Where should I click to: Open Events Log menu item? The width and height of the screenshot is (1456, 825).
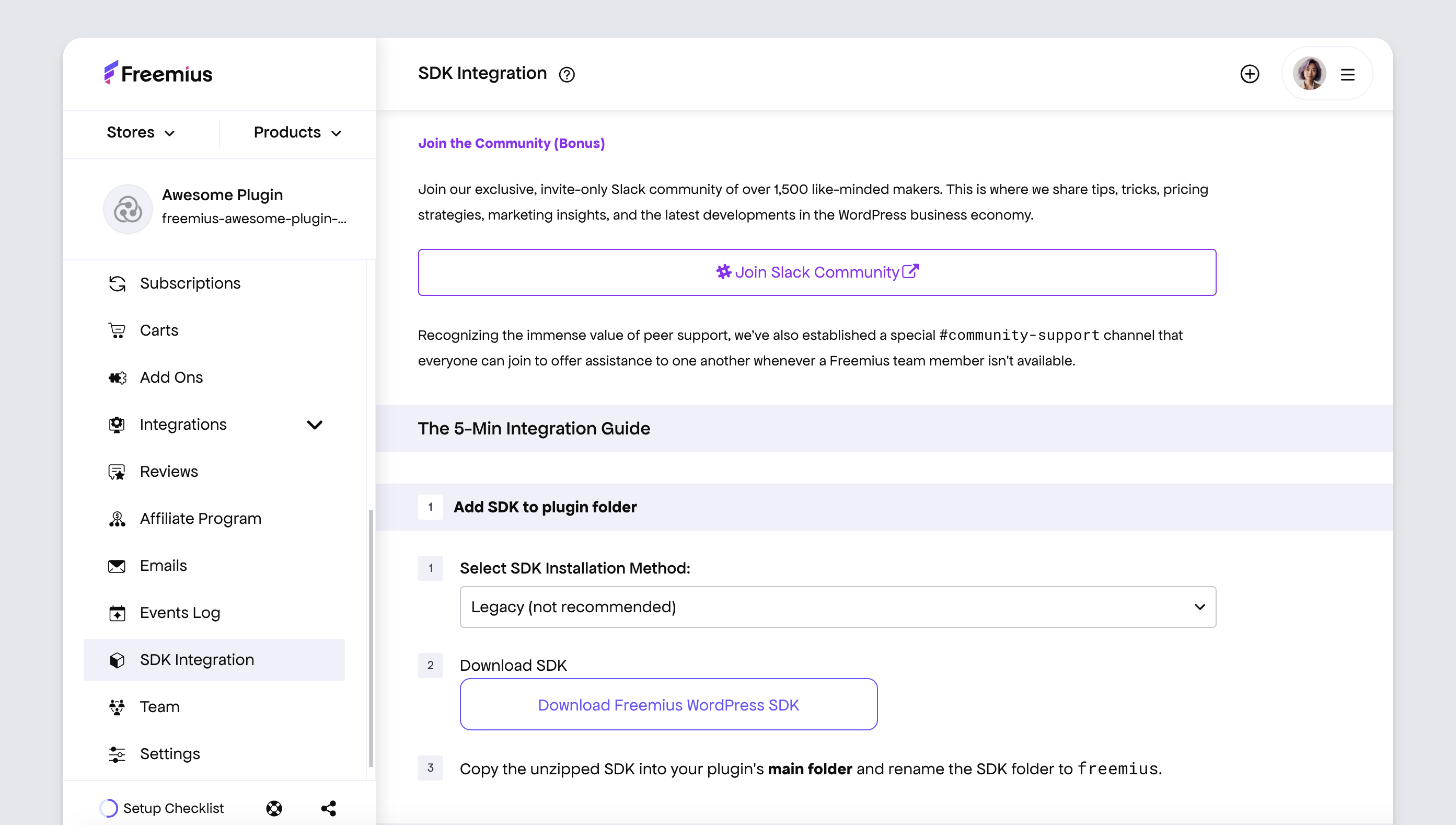[x=214, y=613]
